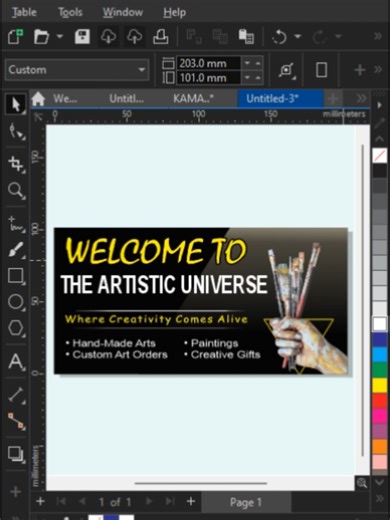Viewport: 390px width, 520px height.
Task: Expand the Undo history dropdown
Action: (x=298, y=36)
